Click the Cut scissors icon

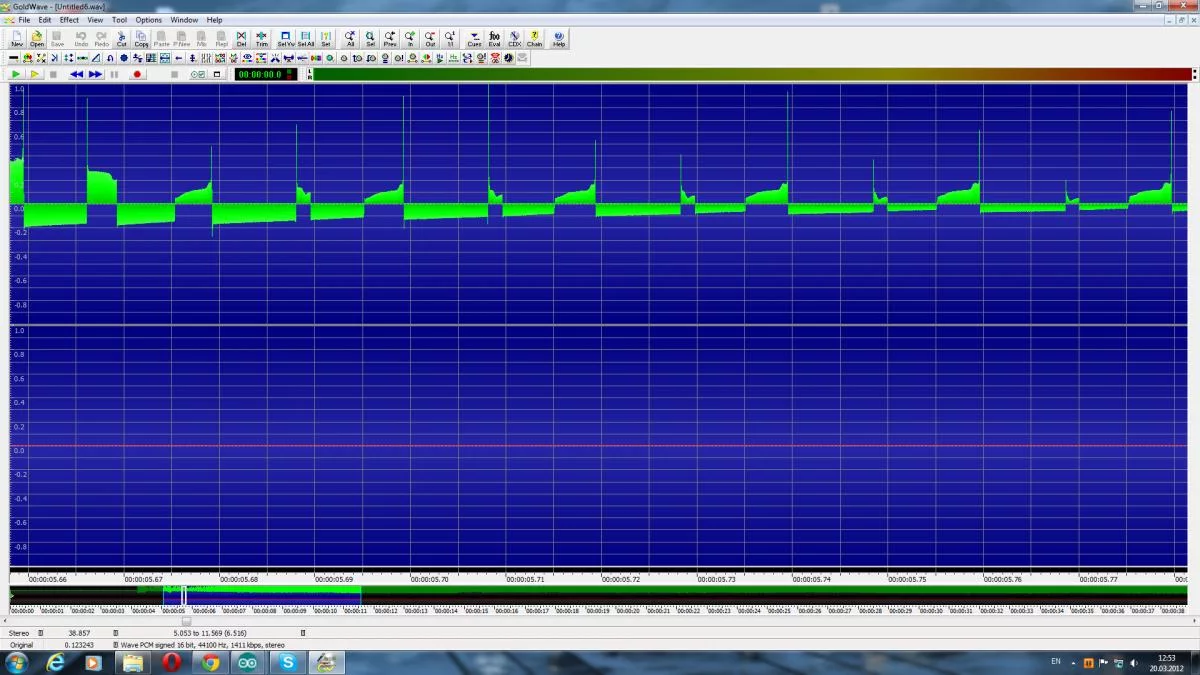pos(122,39)
